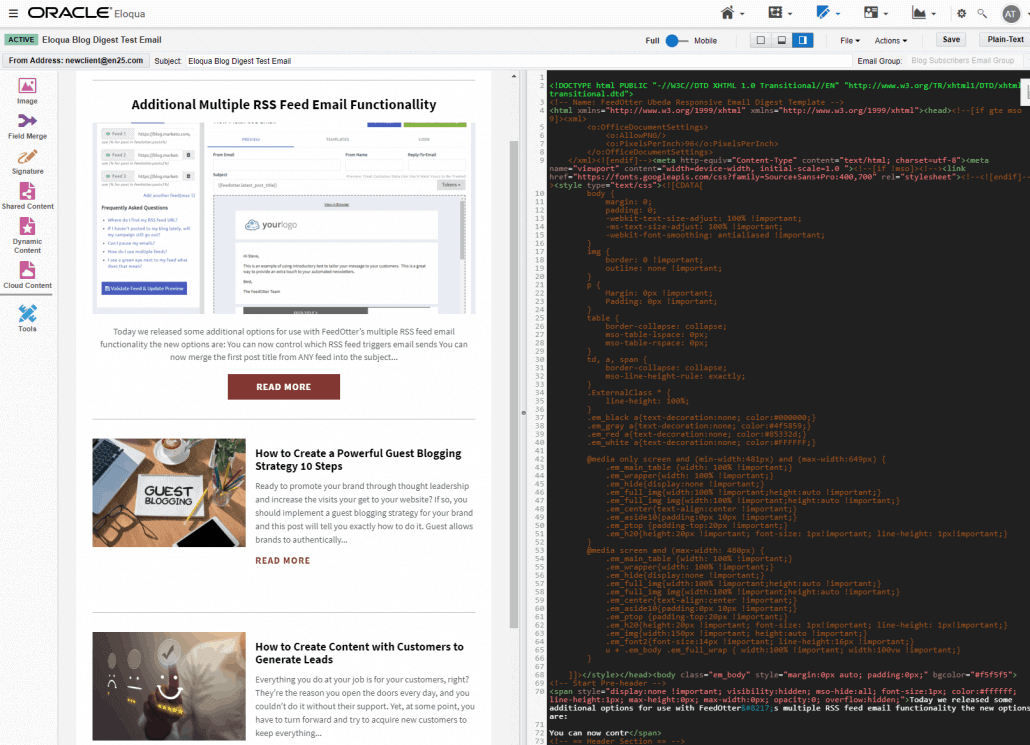
Task: Open the AT user avatar menu
Action: [x=1010, y=13]
